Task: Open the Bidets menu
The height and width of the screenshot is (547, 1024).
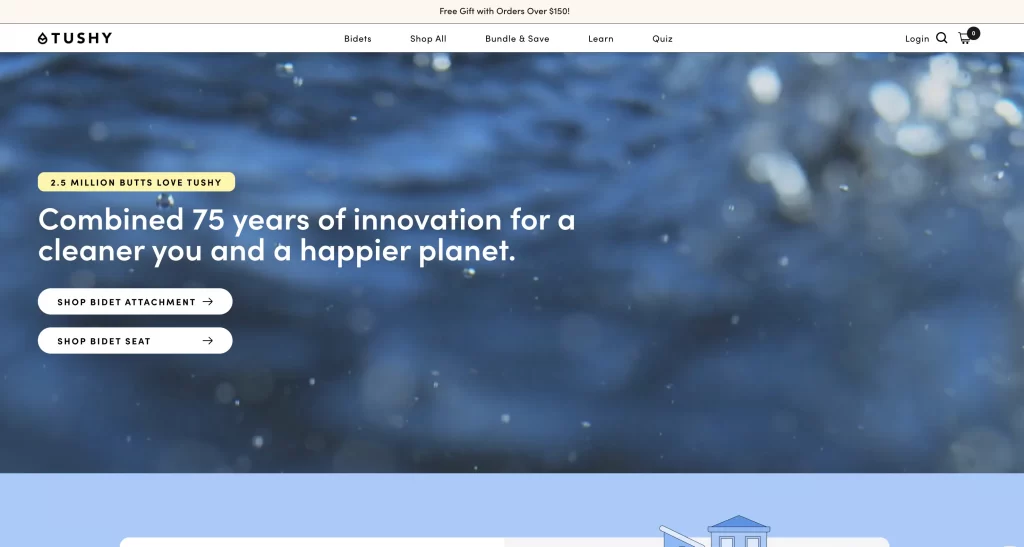Action: pos(357,39)
